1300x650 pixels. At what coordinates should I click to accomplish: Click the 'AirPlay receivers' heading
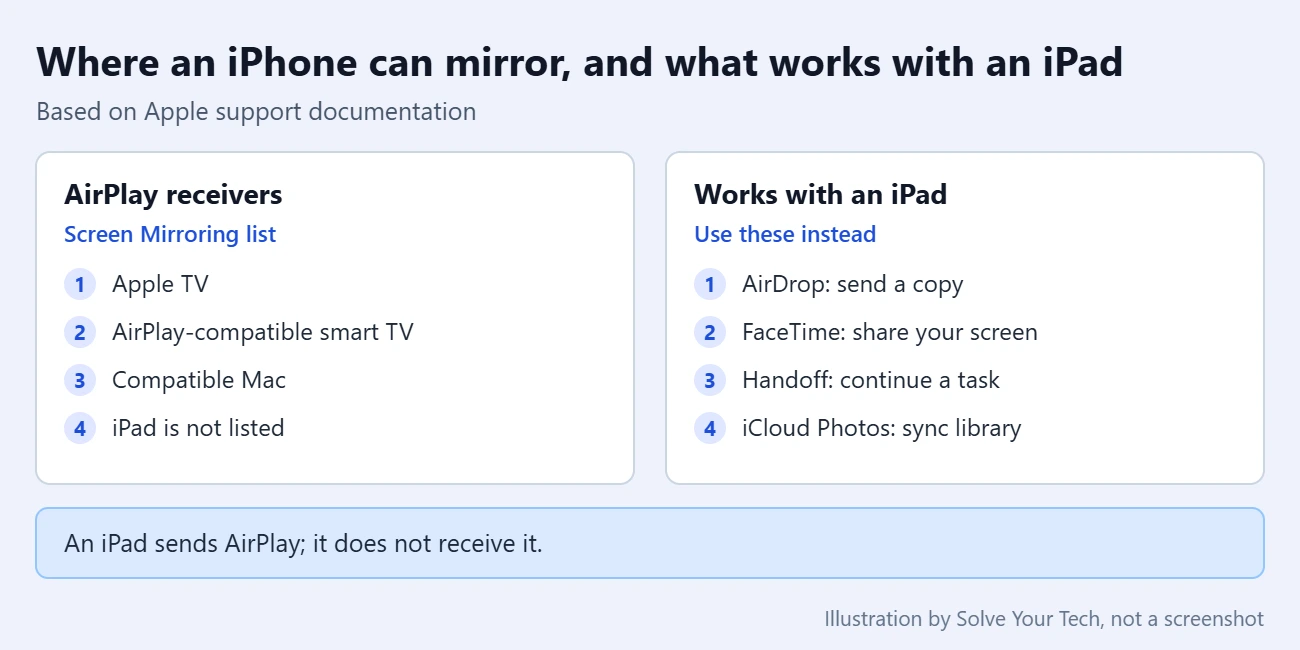[173, 194]
